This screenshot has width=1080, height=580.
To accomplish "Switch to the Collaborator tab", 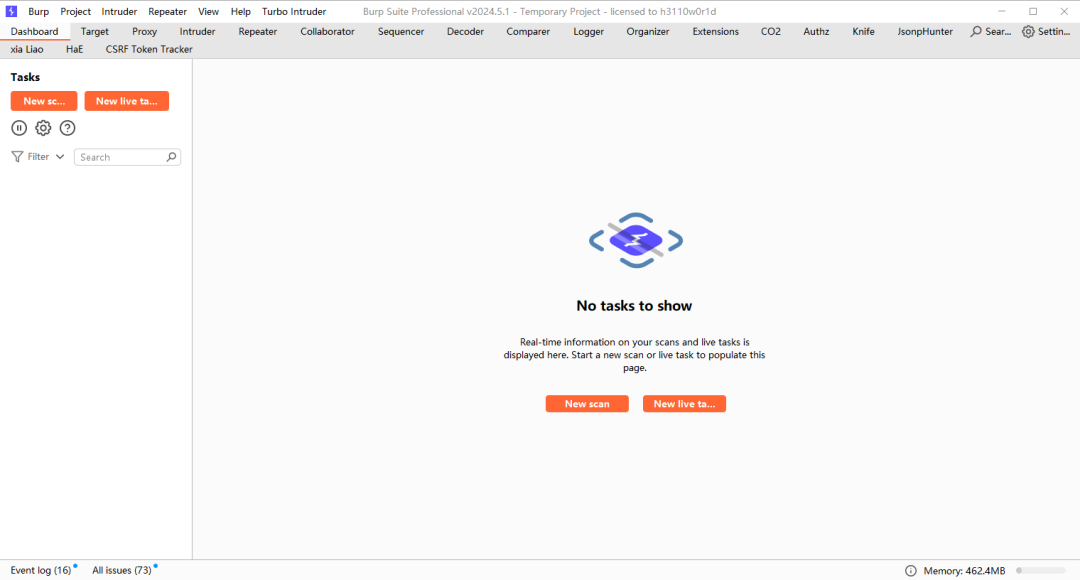I will (x=327, y=32).
